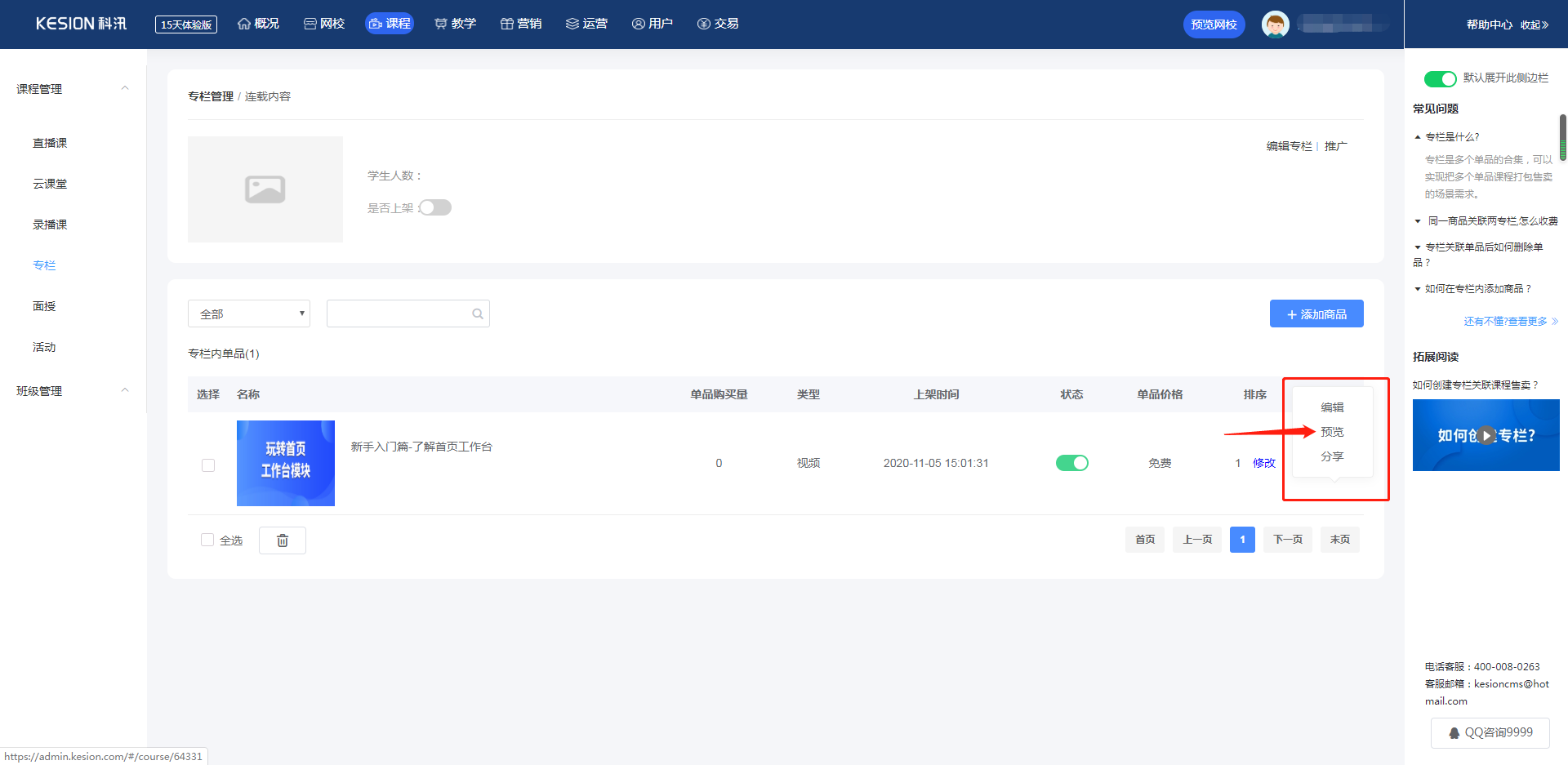Click the QQ咨询9999 button
This screenshot has width=1568, height=765.
coord(1490,732)
